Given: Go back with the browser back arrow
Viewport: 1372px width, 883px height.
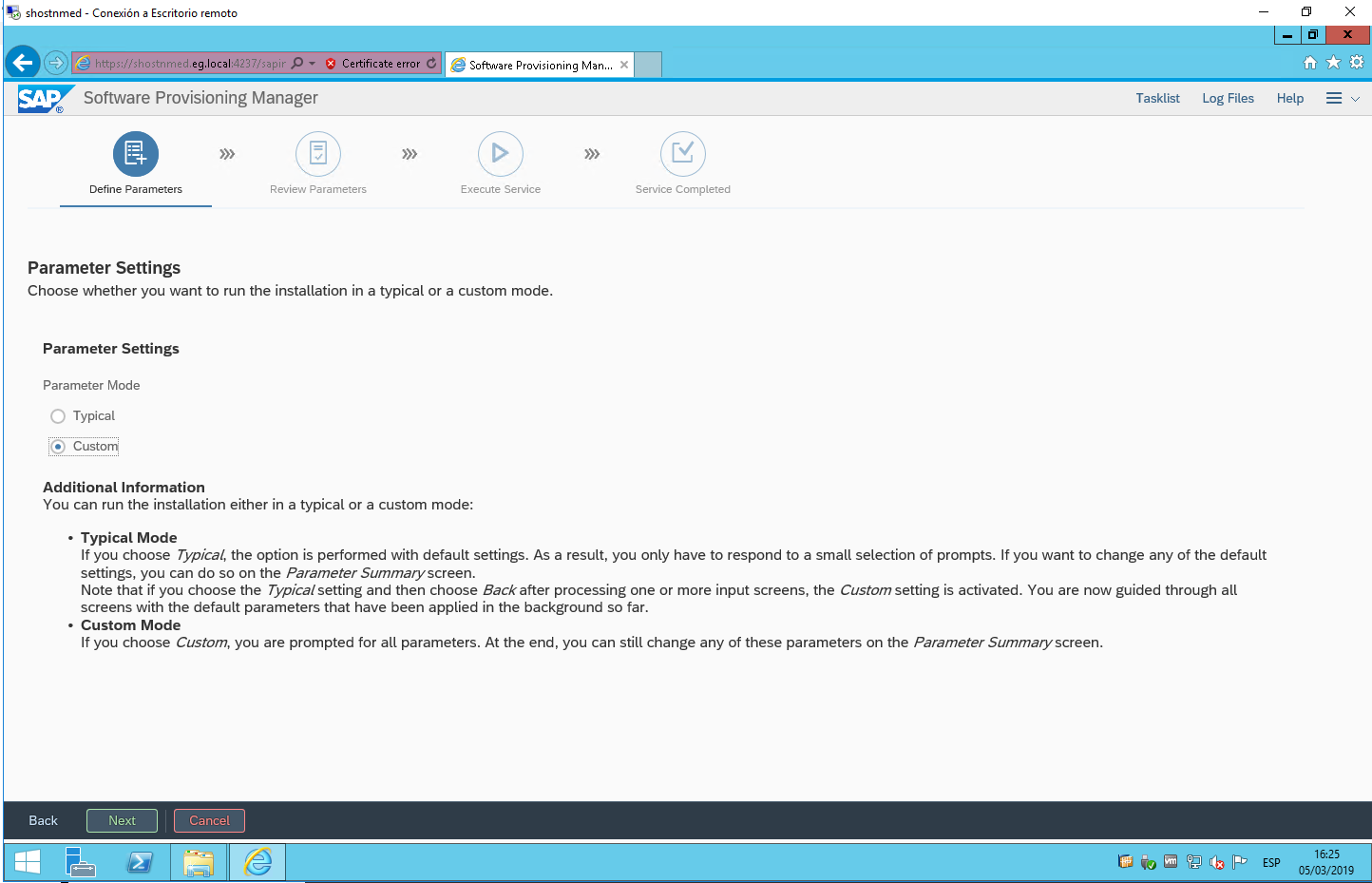Looking at the screenshot, I should 23,63.
